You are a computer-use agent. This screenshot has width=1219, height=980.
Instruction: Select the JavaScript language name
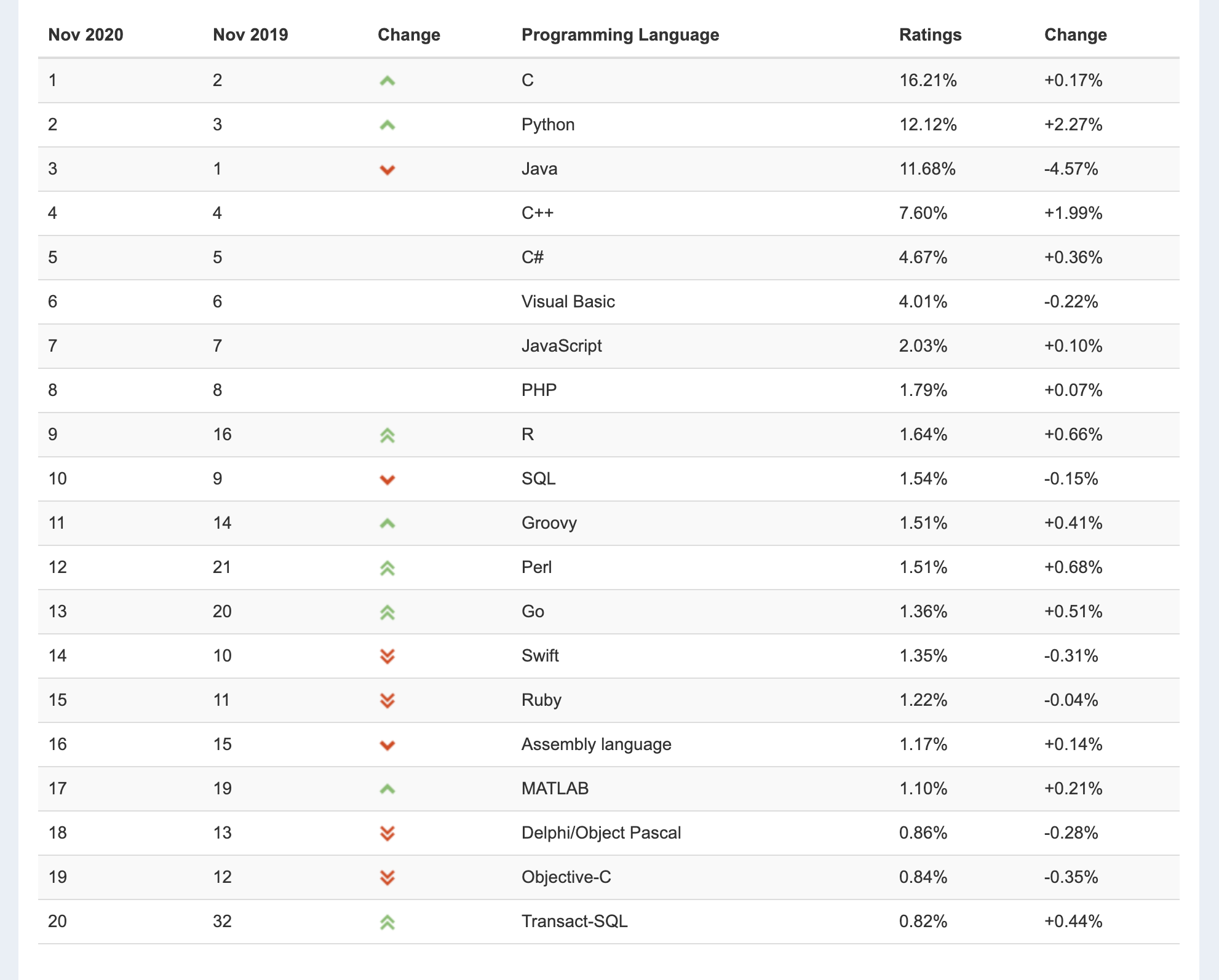561,346
